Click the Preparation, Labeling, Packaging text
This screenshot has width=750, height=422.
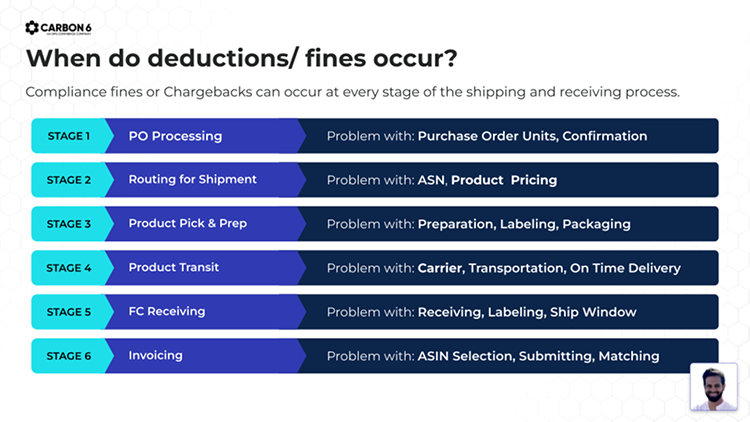(523, 224)
